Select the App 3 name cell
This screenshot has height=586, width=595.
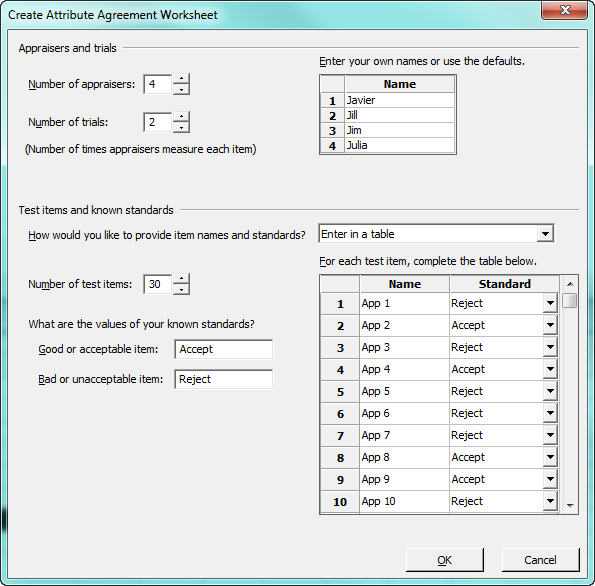tap(405, 347)
